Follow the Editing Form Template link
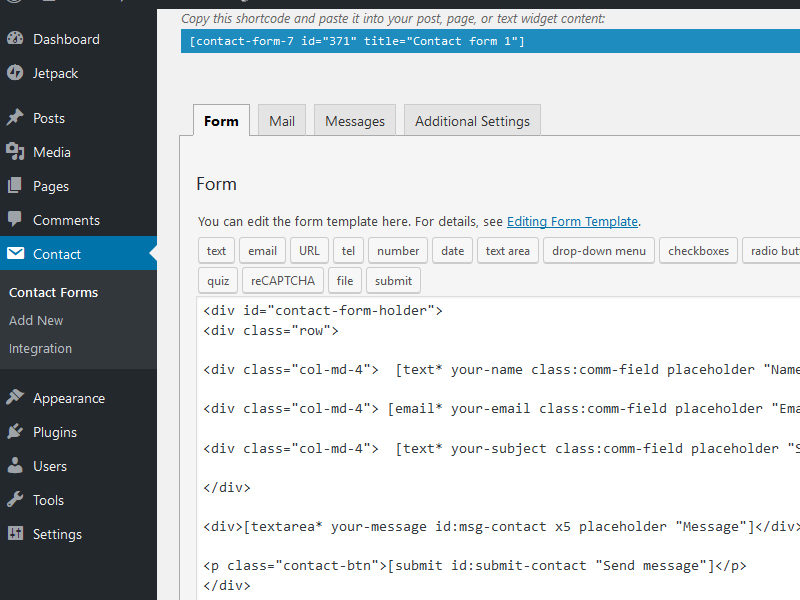The width and height of the screenshot is (800, 600). [x=572, y=222]
